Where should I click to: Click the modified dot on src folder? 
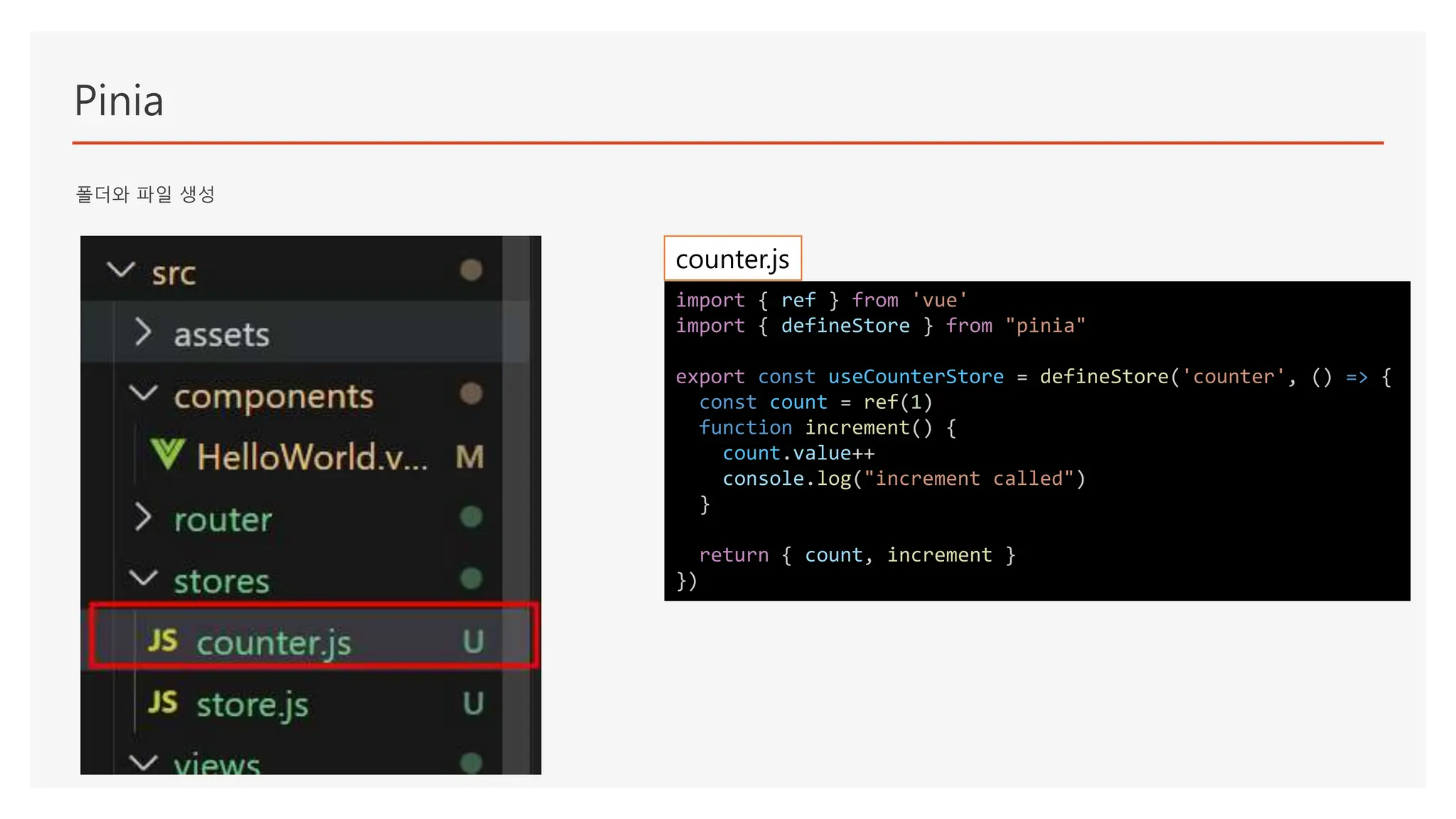(x=471, y=270)
